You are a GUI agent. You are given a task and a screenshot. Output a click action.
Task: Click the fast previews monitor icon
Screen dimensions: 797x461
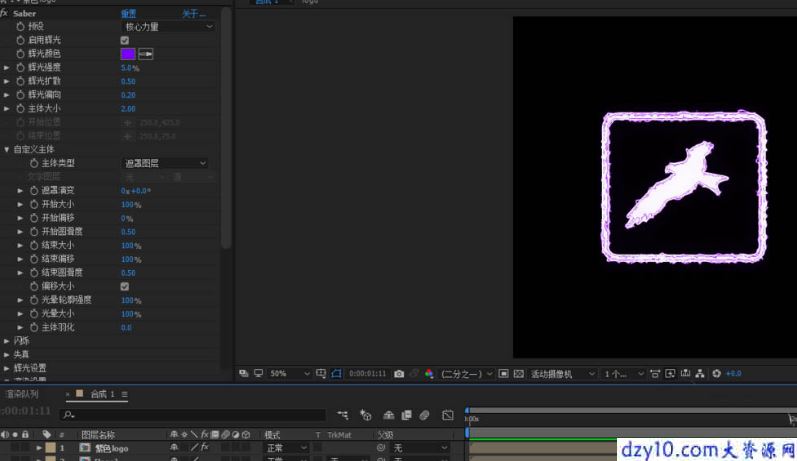click(x=670, y=374)
